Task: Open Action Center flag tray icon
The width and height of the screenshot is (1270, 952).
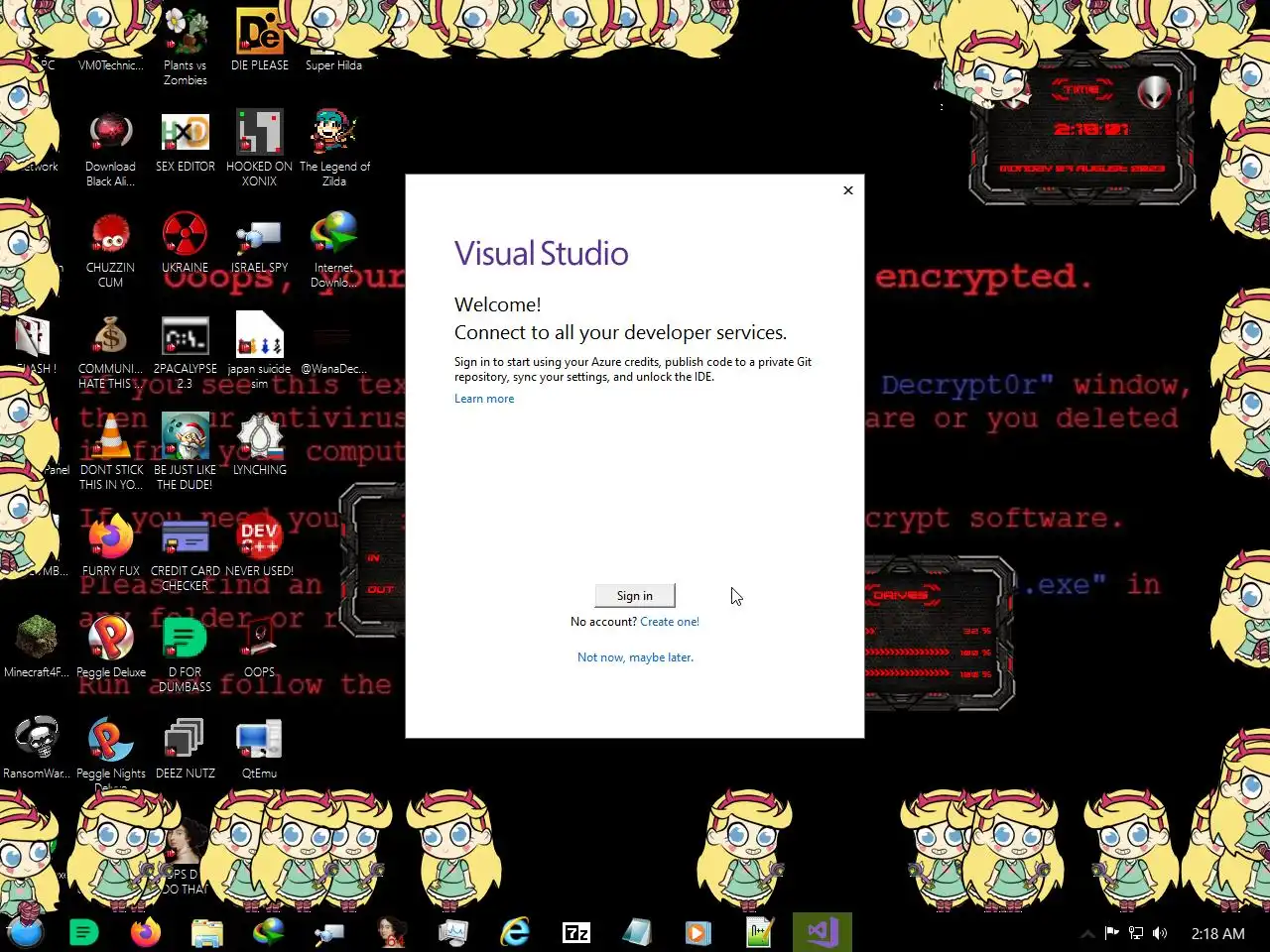Action: click(x=1111, y=933)
